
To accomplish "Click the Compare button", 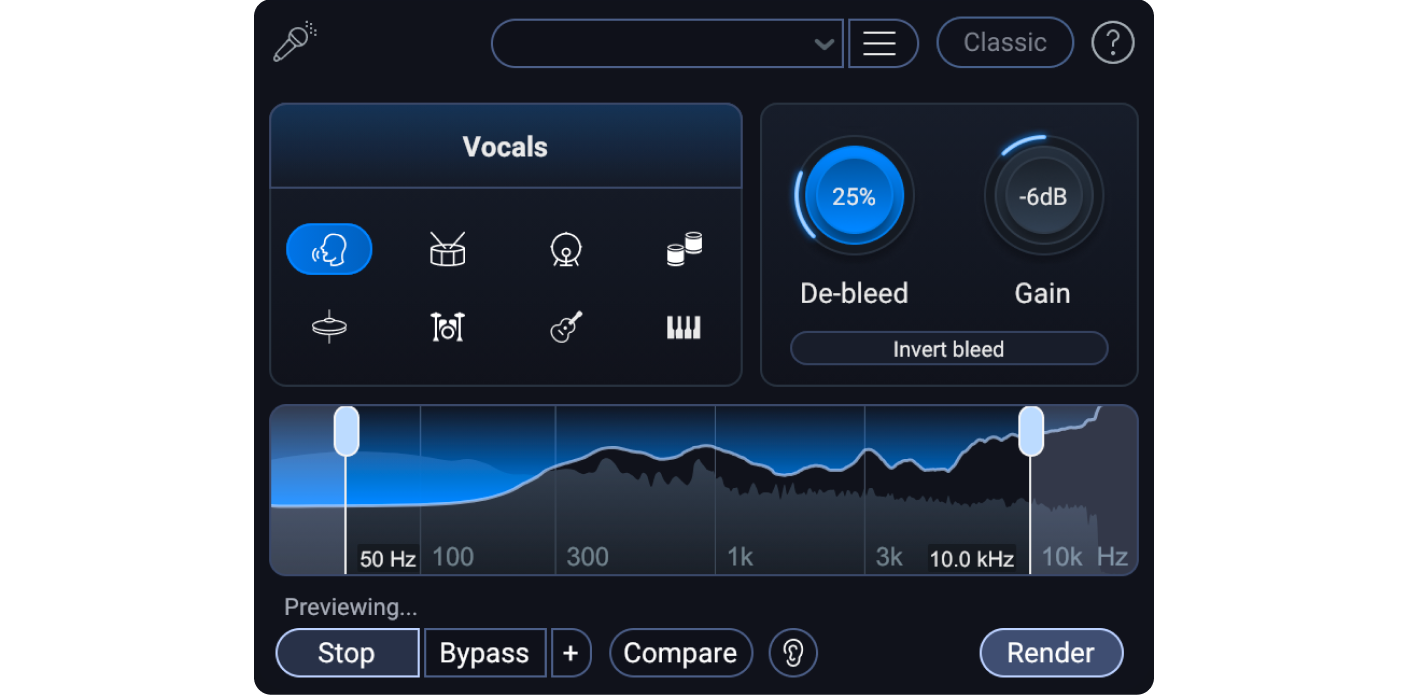I will point(680,653).
